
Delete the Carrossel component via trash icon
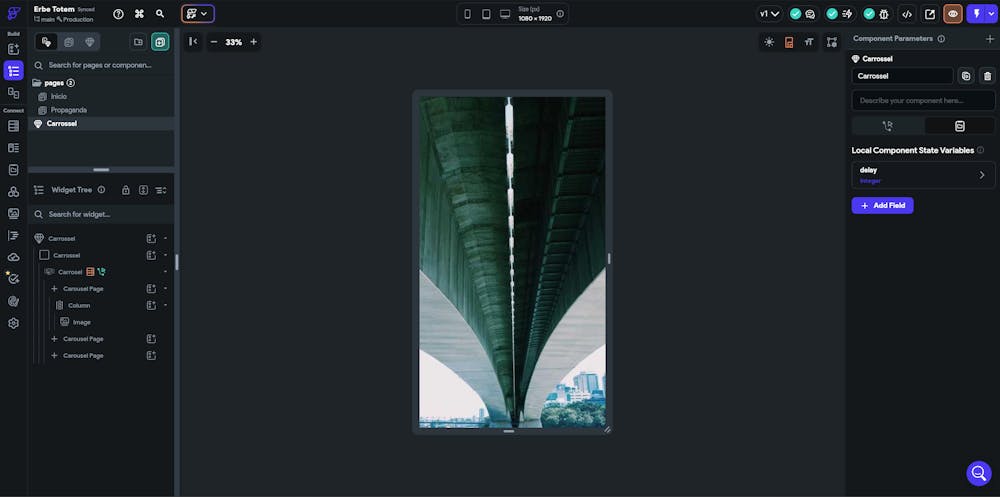[987, 76]
